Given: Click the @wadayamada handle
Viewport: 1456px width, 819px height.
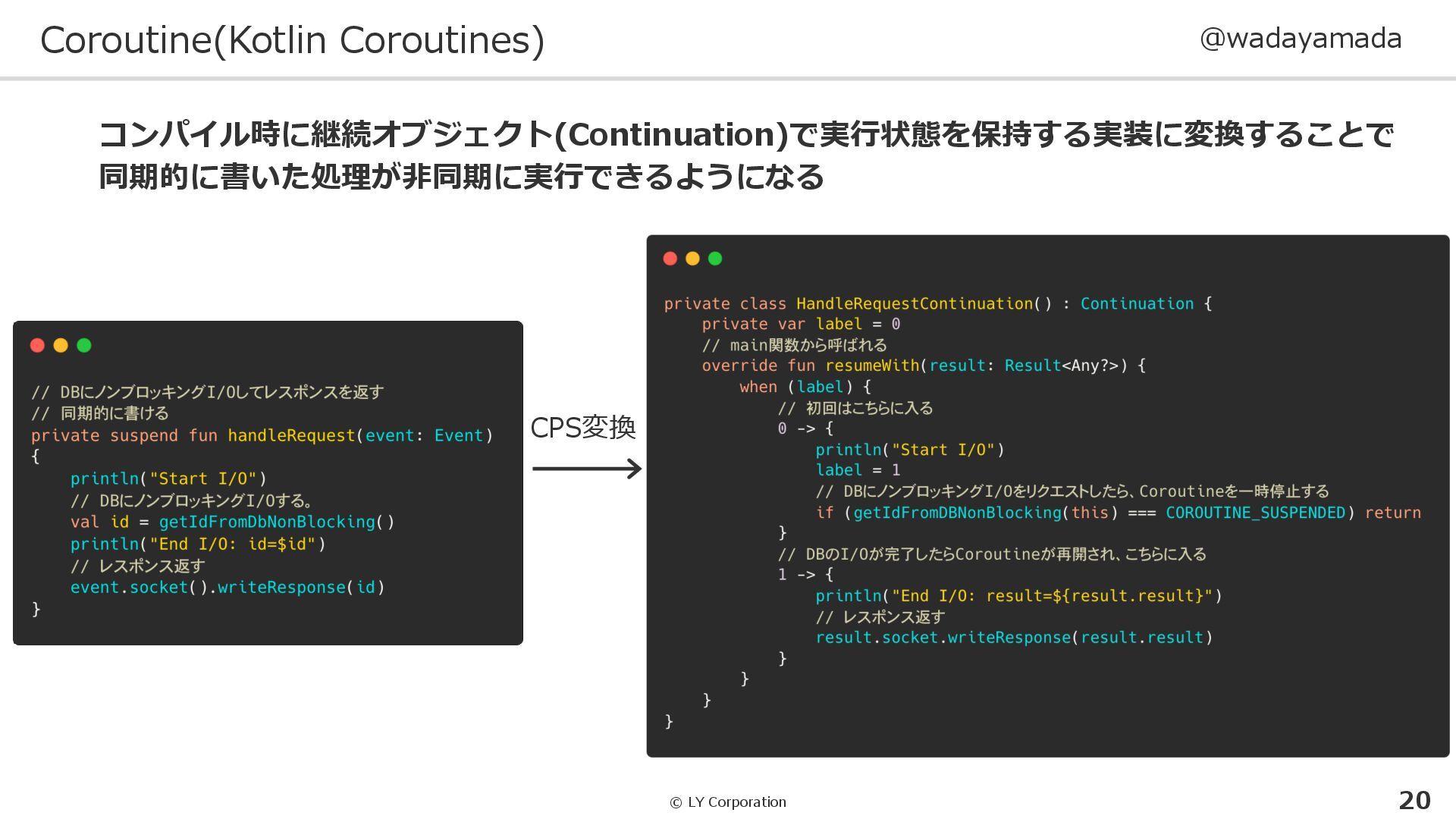Looking at the screenshot, I should 1300,38.
